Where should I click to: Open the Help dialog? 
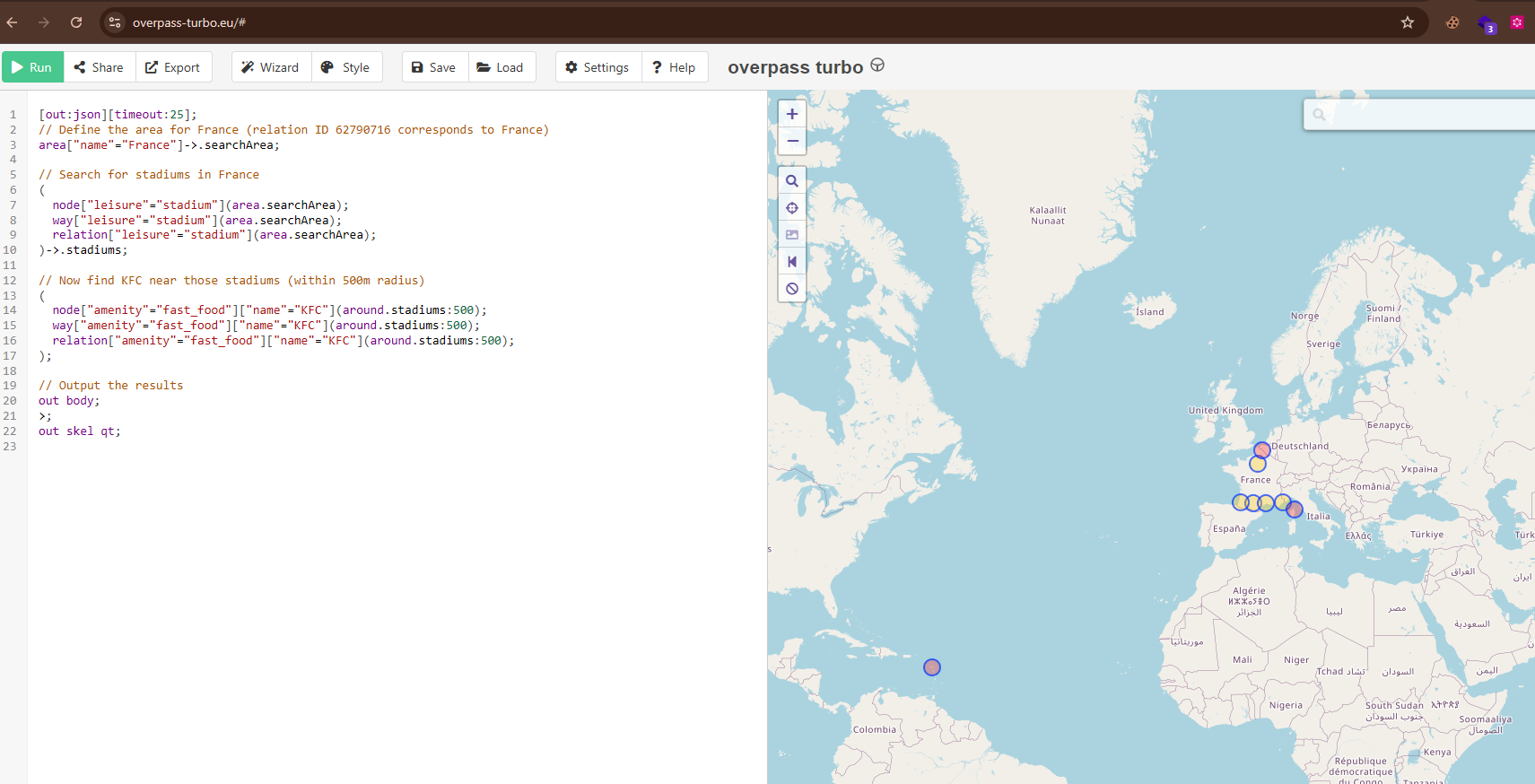674,67
